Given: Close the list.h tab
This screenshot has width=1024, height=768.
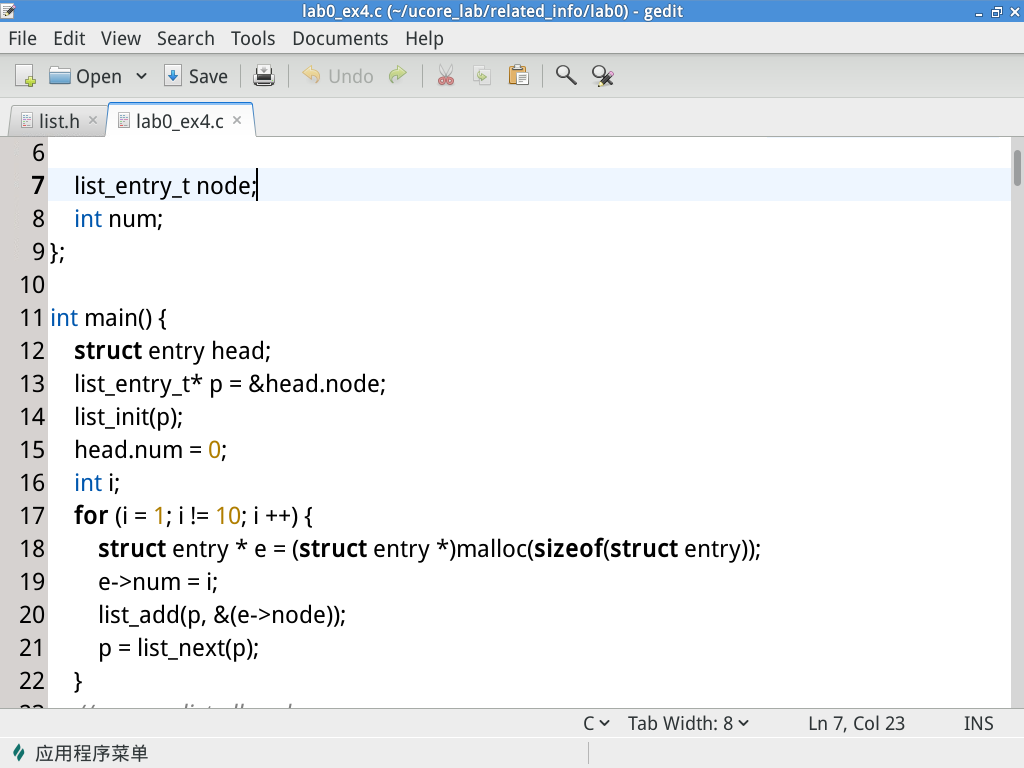Looking at the screenshot, I should pyautogui.click(x=92, y=119).
